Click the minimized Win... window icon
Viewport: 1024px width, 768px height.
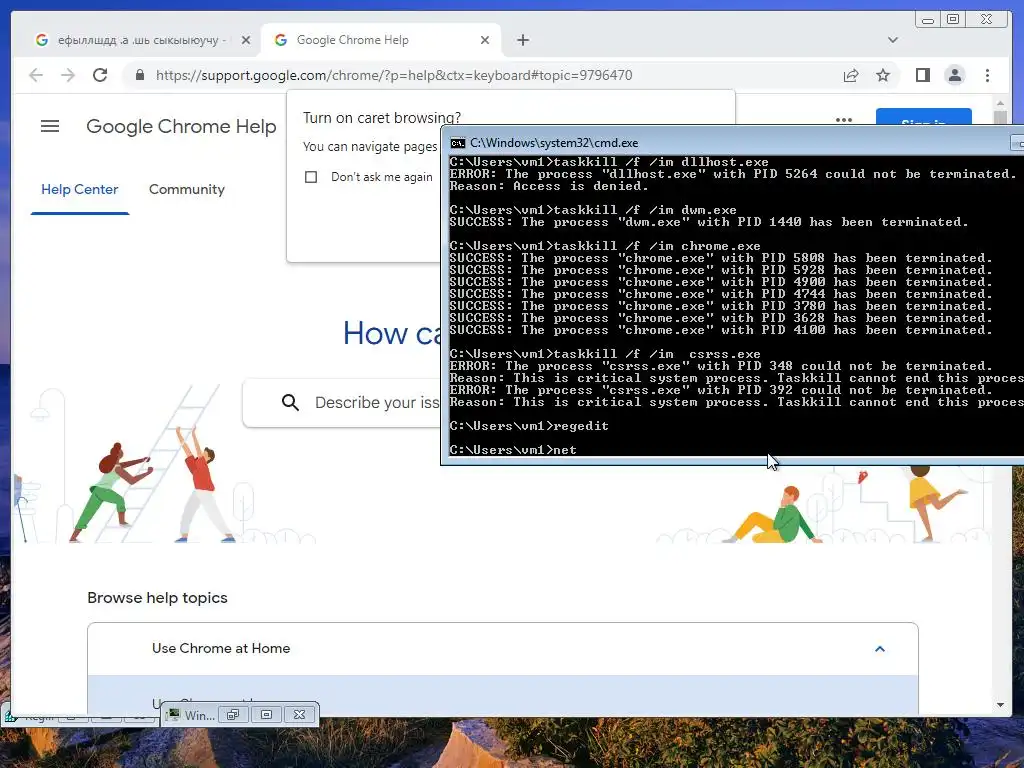(174, 715)
